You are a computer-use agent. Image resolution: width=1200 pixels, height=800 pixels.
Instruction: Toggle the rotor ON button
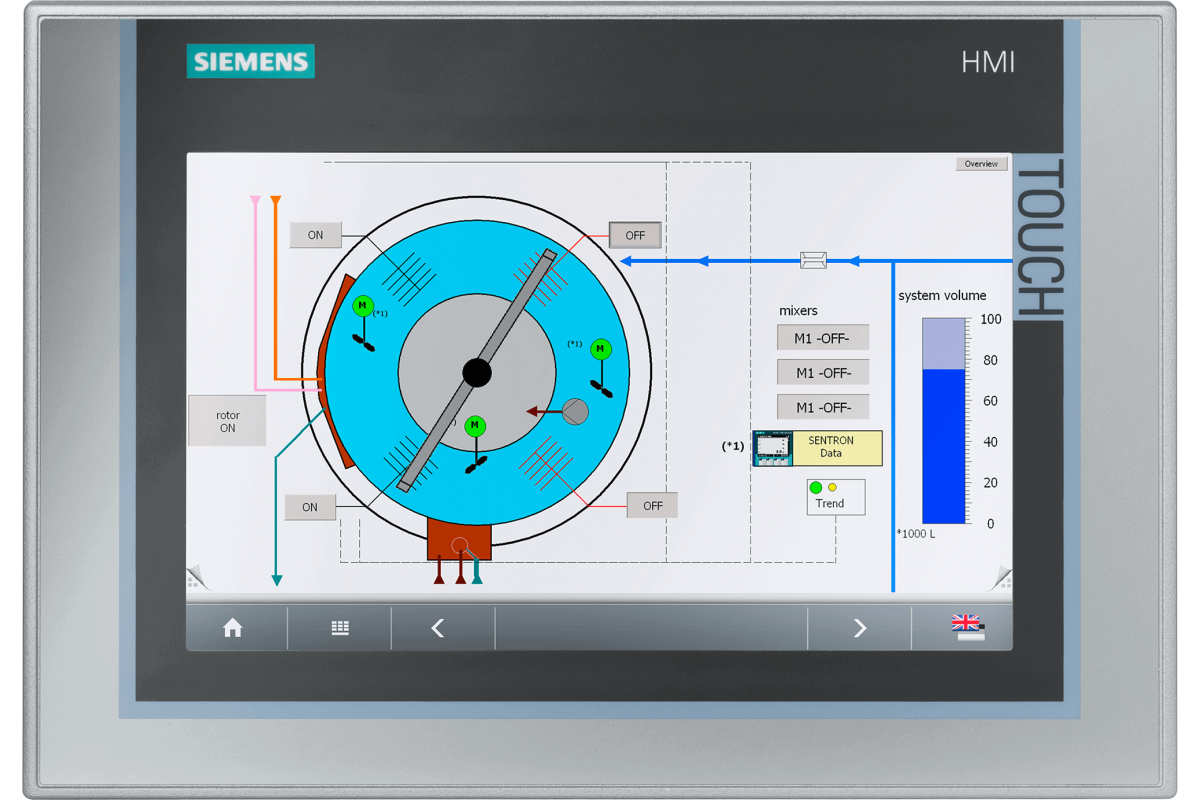pos(227,421)
